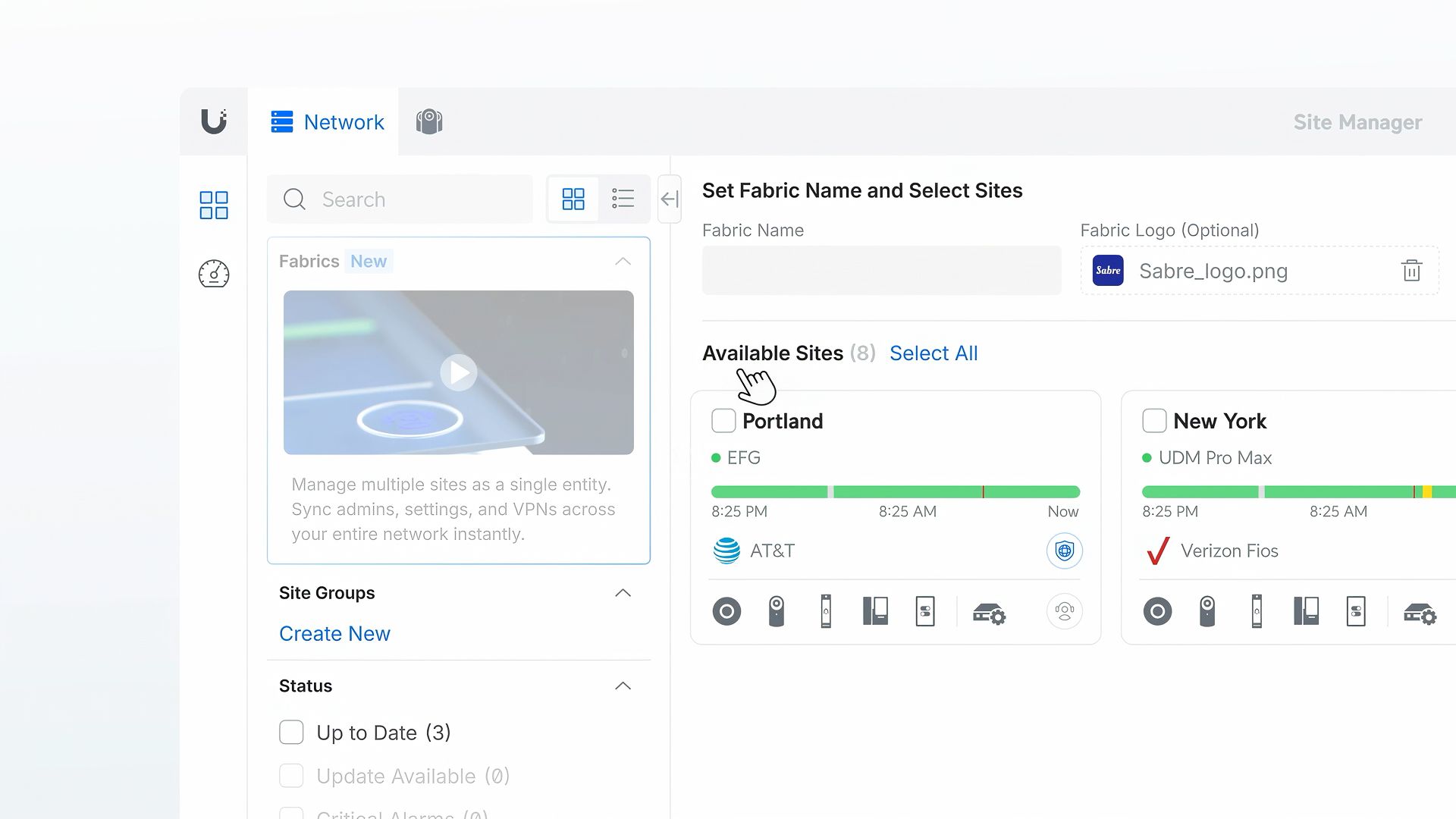Click the Ubiquiti logo in the corner
1456x819 pixels.
pos(213,122)
